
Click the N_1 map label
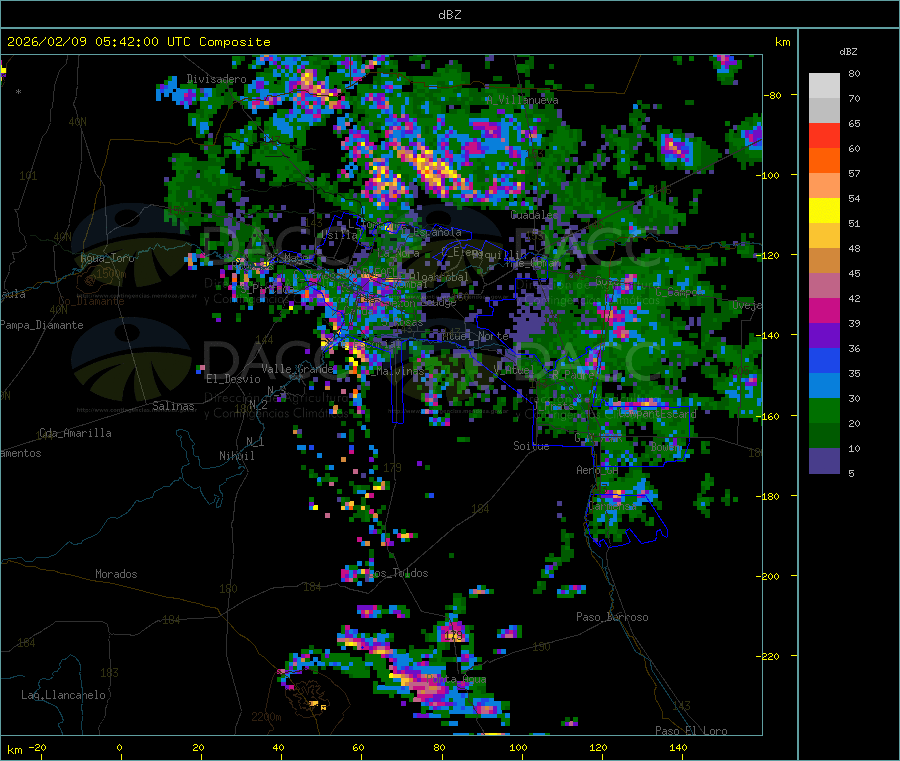[255, 441]
